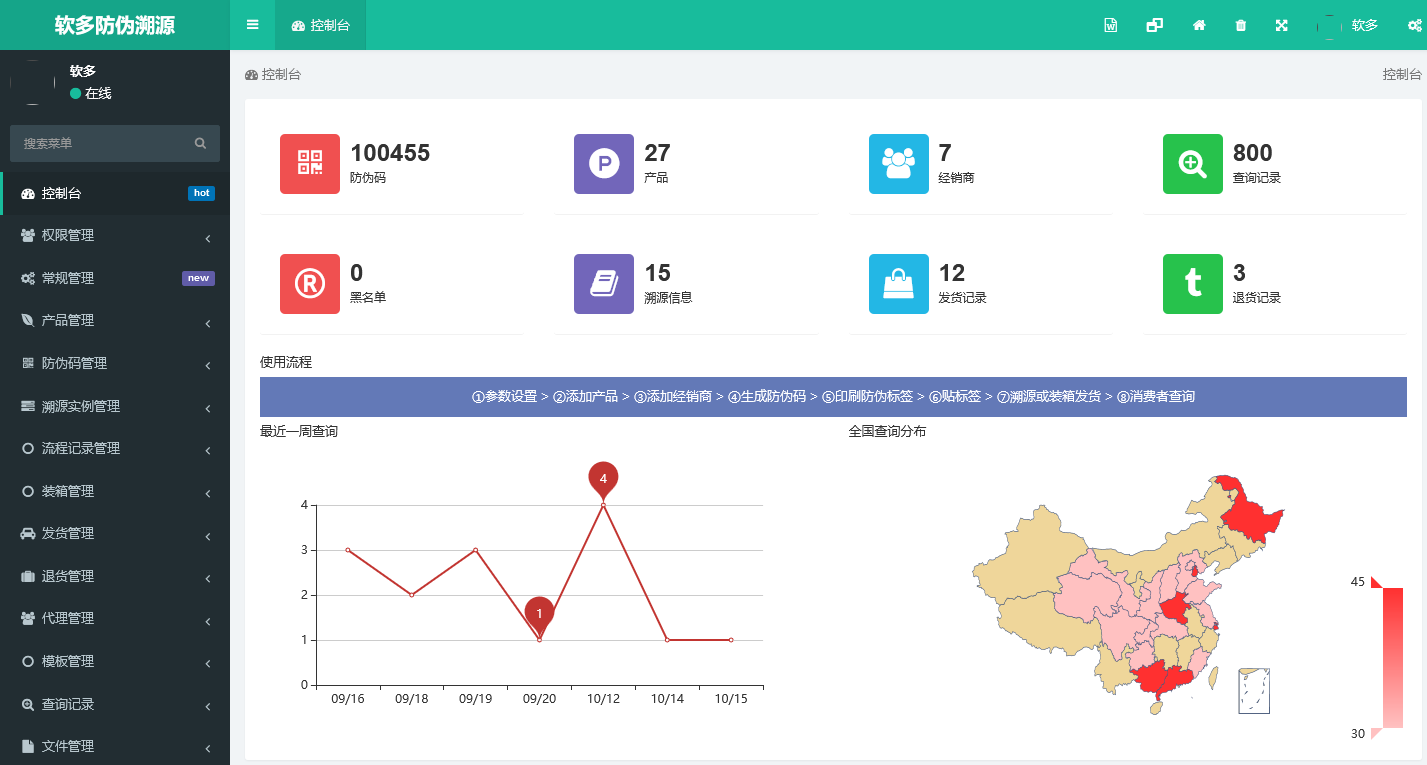Click the blue shipping records bag icon

point(898,284)
